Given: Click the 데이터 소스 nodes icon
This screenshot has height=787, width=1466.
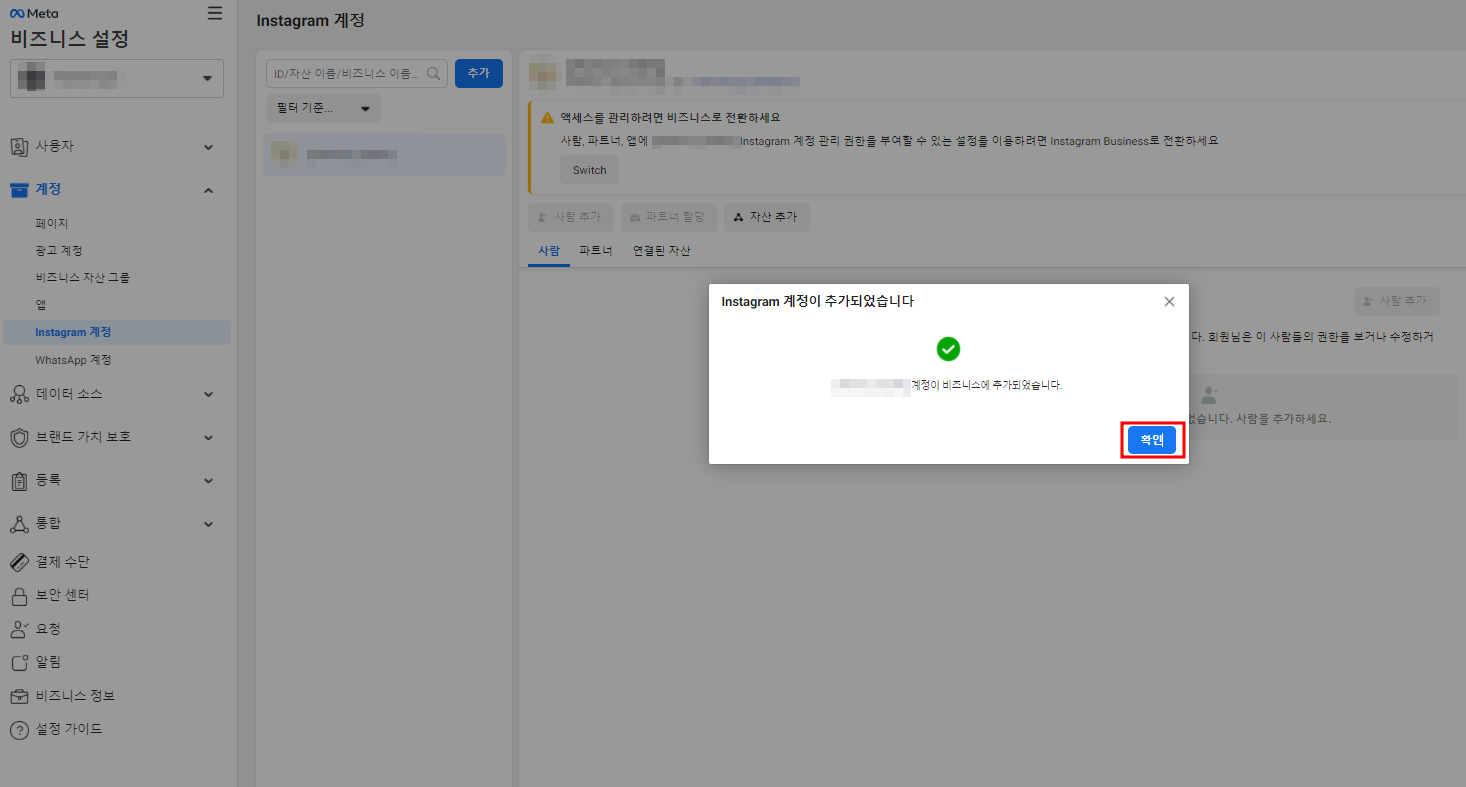Looking at the screenshot, I should (x=19, y=394).
